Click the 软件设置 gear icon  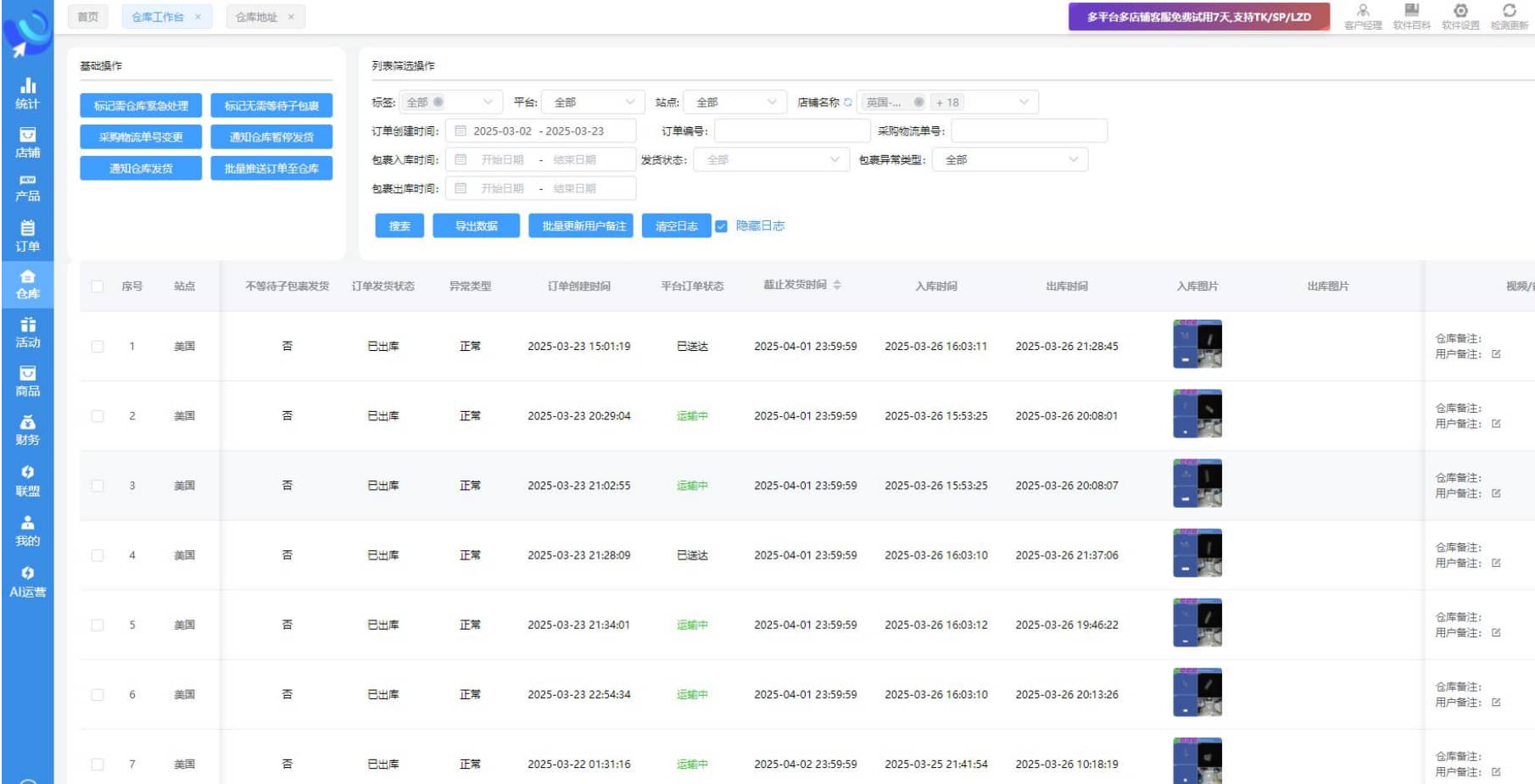pyautogui.click(x=1460, y=15)
